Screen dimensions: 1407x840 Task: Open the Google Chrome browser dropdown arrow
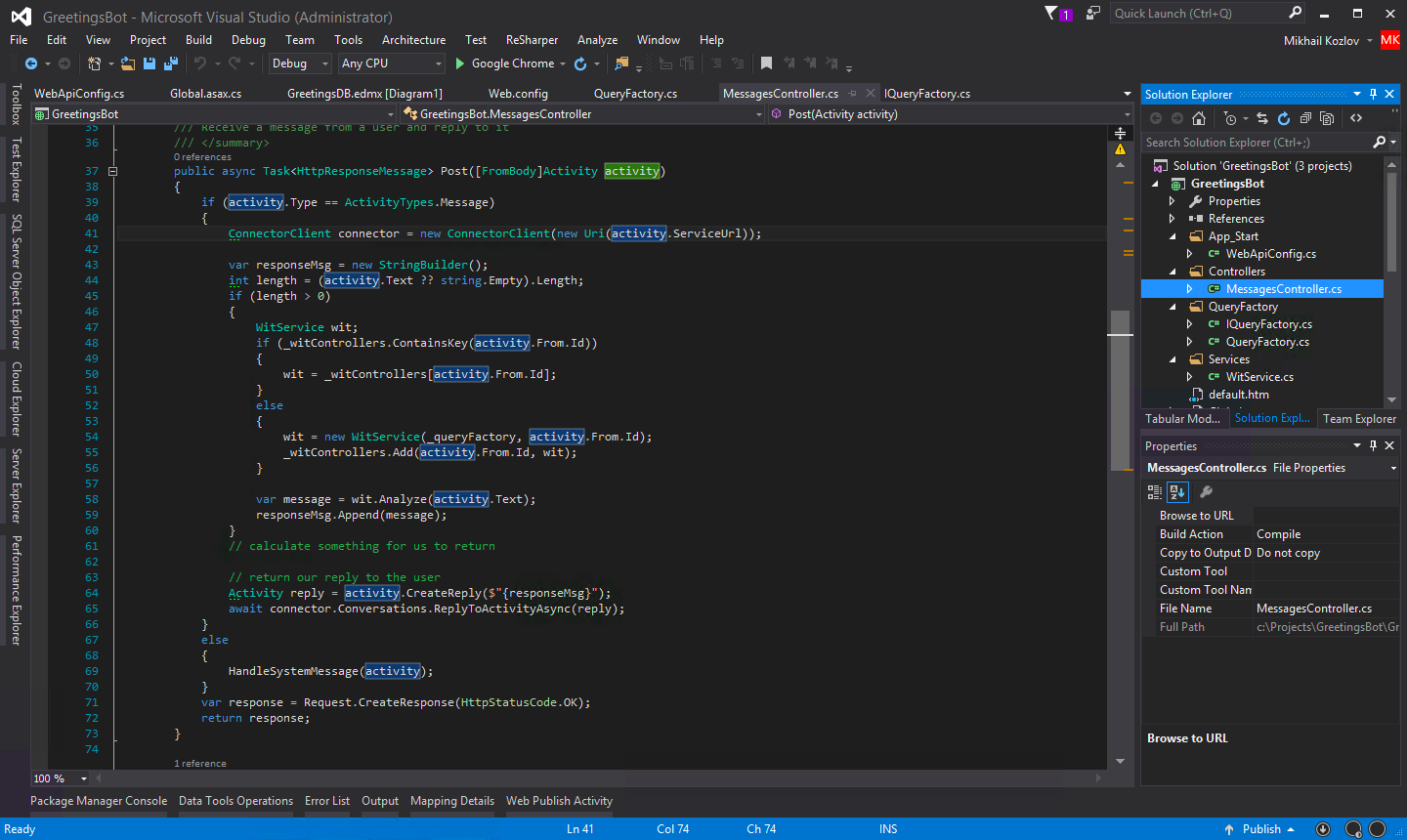[563, 63]
